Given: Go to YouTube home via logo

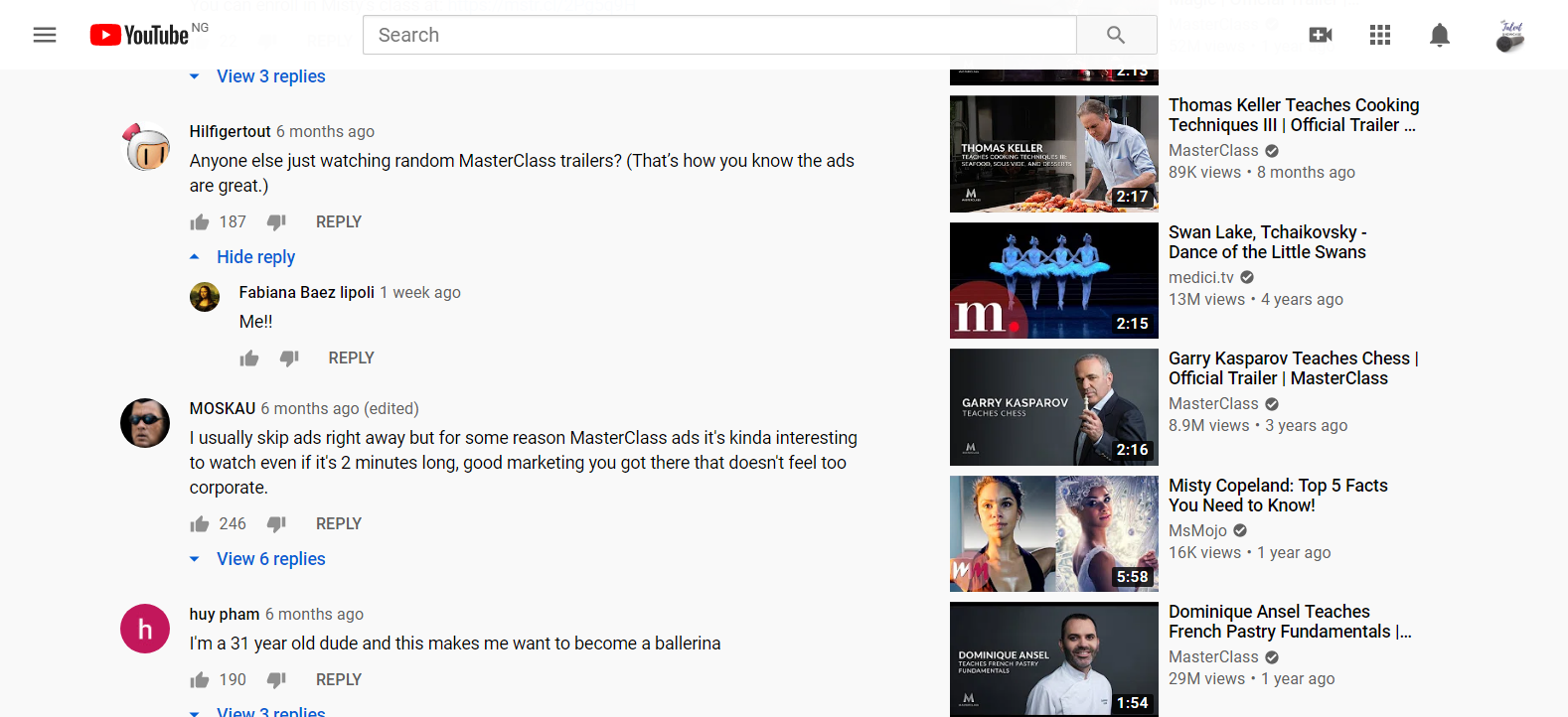Looking at the screenshot, I should (x=139, y=35).
